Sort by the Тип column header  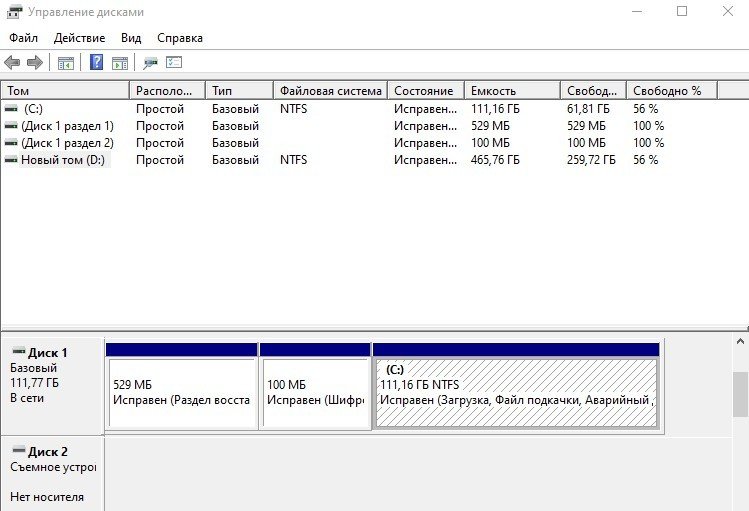pos(240,90)
